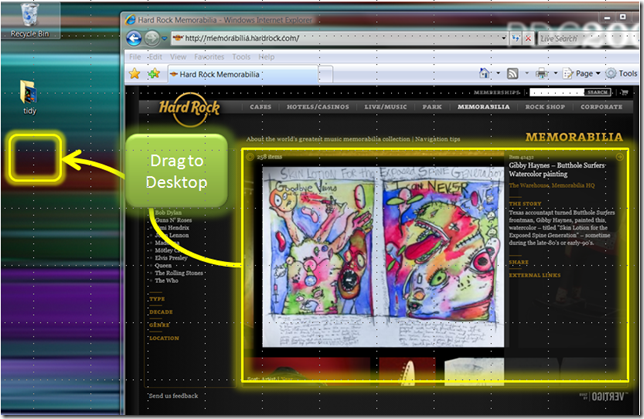644x419 pixels.
Task: Open the View menu
Action: click(x=178, y=57)
